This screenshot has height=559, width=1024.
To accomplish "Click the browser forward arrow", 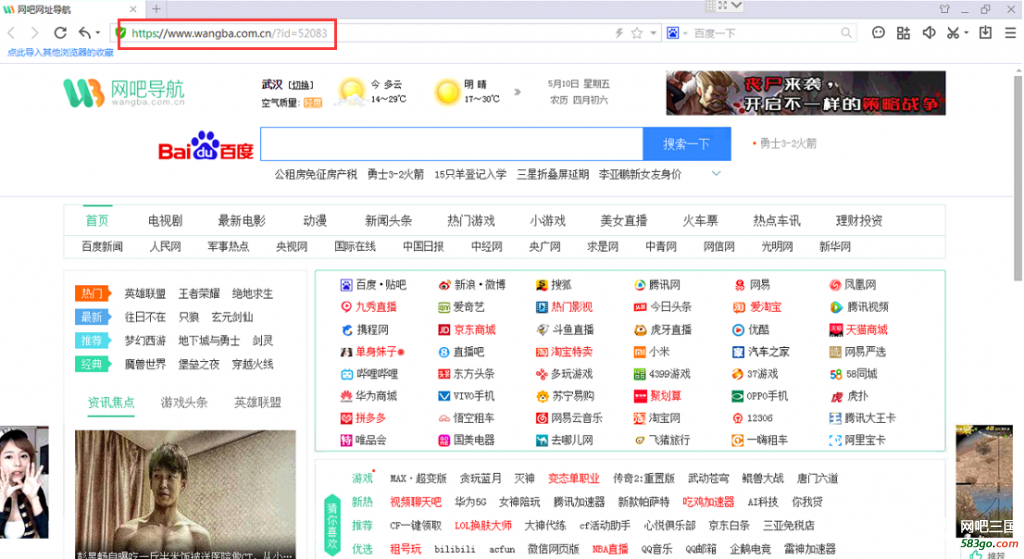I will (x=35, y=33).
